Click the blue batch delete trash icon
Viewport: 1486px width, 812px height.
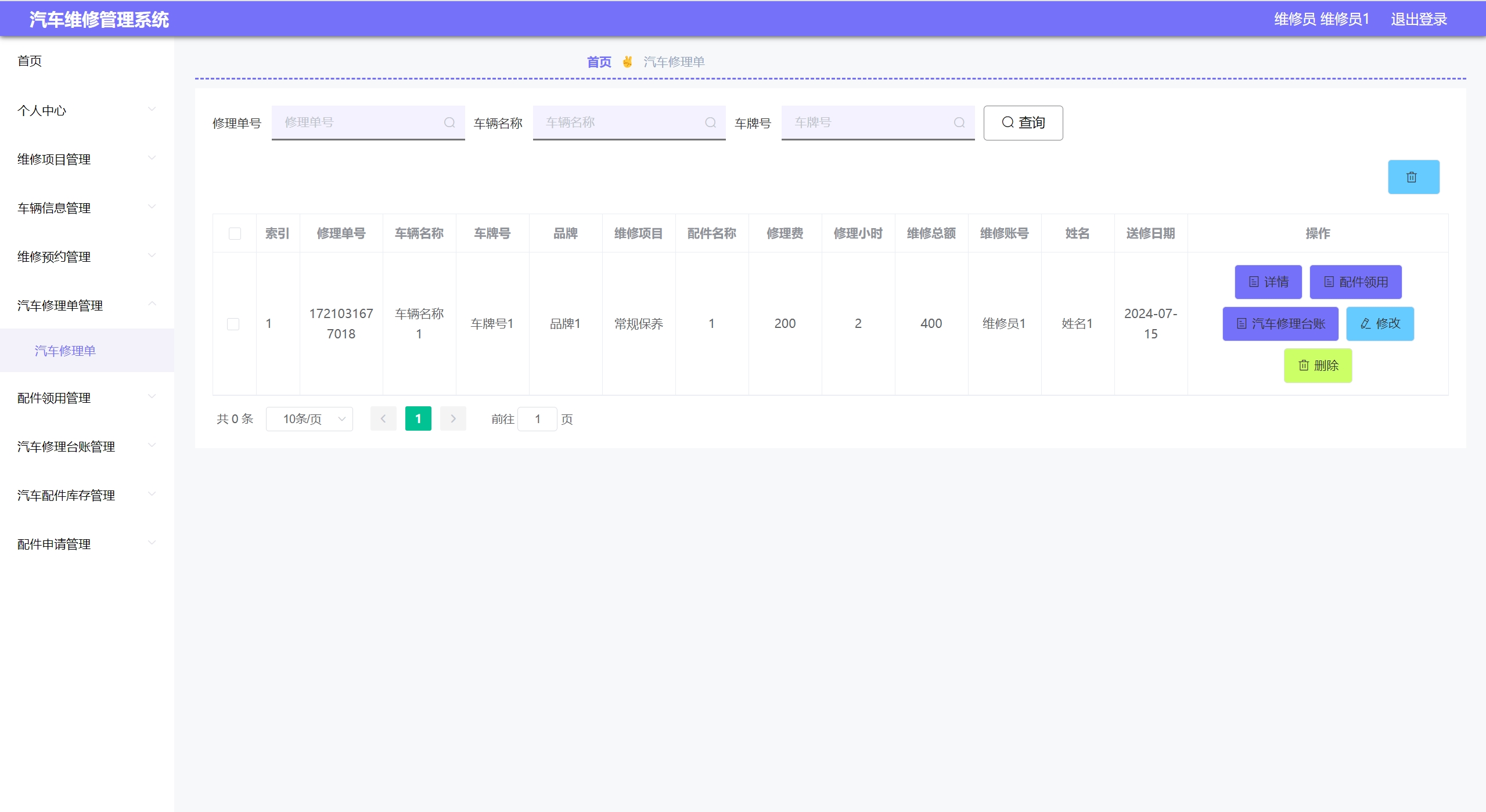tap(1413, 177)
